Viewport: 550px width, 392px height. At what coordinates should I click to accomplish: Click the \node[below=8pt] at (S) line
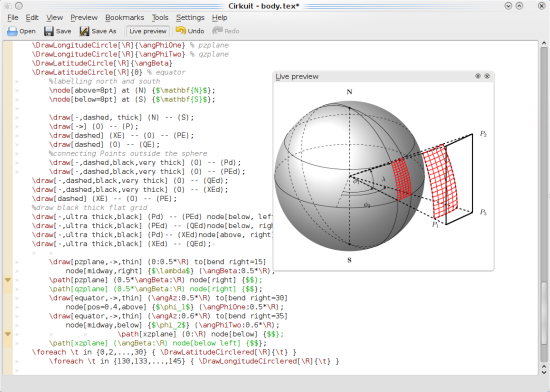point(132,100)
